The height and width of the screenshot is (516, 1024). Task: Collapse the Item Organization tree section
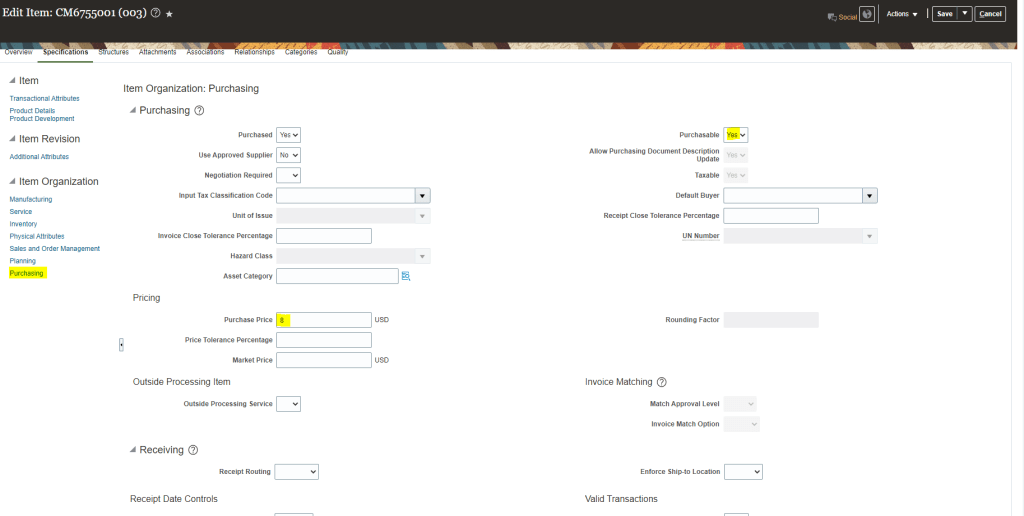point(12,182)
